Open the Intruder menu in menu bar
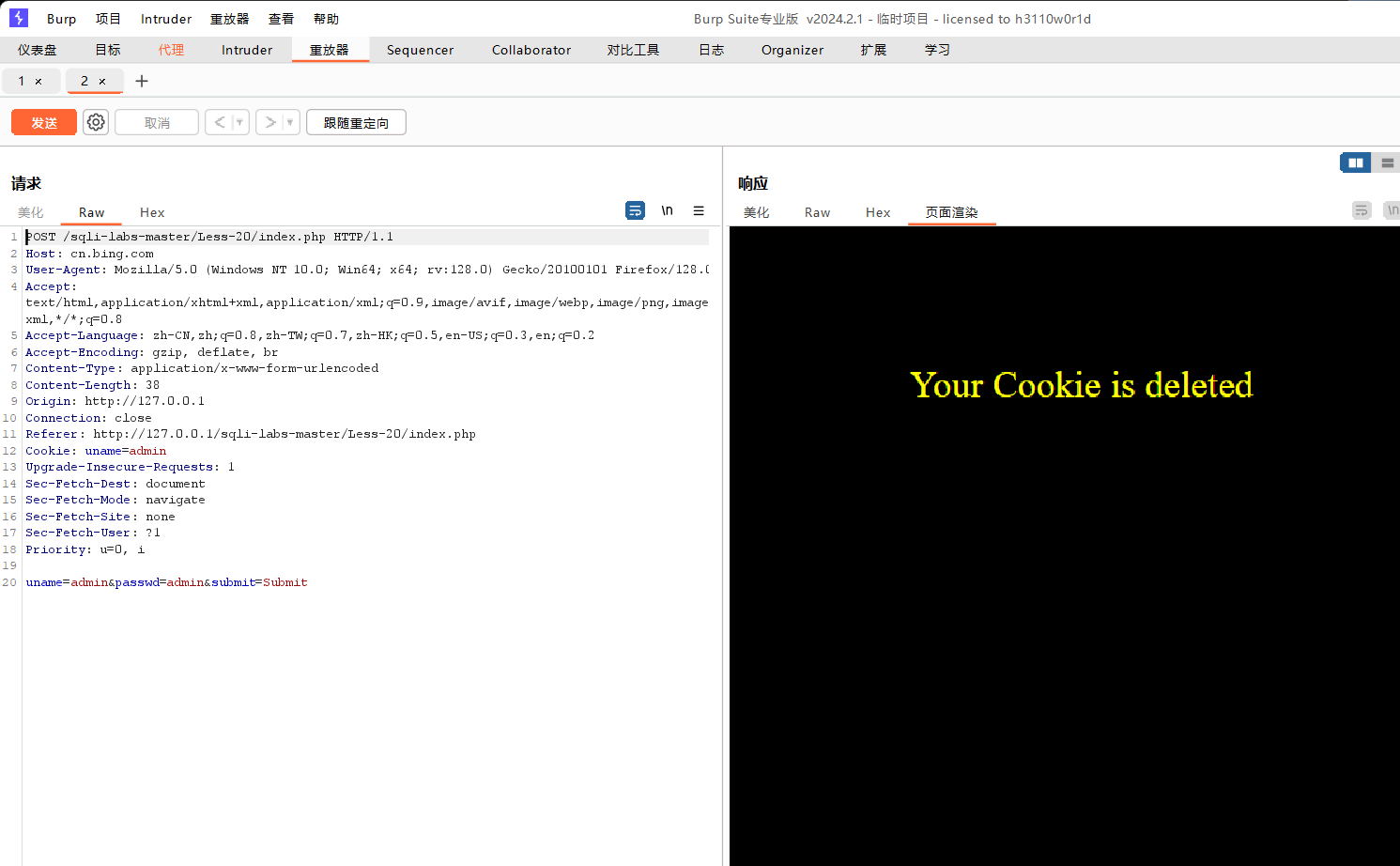1400x866 pixels. pyautogui.click(x=166, y=19)
